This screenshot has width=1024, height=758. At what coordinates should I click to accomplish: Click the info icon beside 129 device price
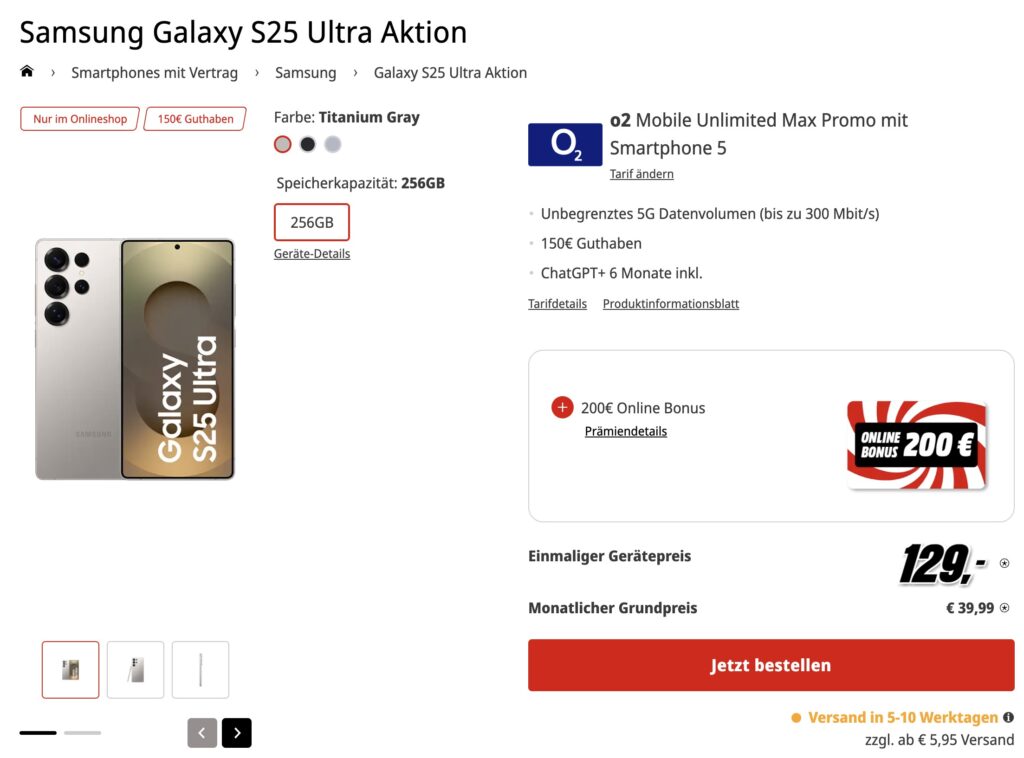point(1004,563)
